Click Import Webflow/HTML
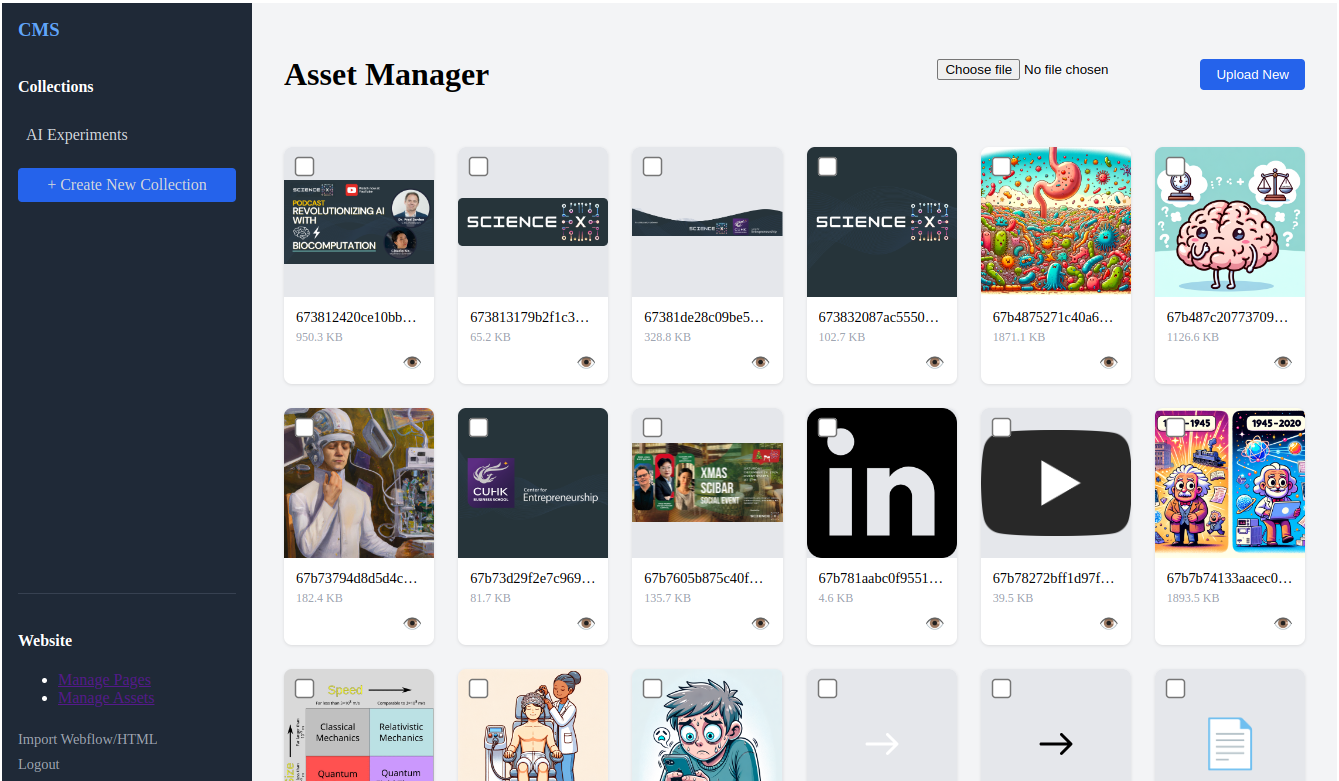The height and width of the screenshot is (781, 1339). click(88, 739)
